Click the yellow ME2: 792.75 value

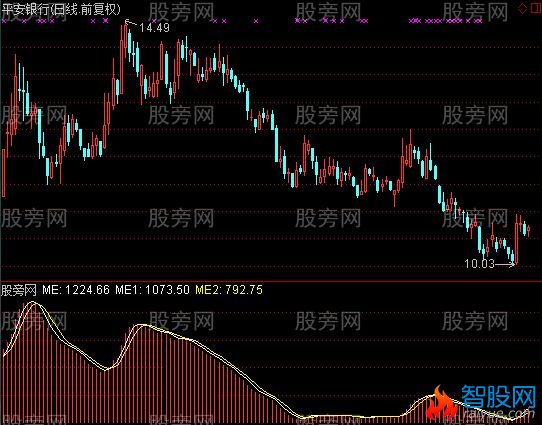[x=229, y=290]
